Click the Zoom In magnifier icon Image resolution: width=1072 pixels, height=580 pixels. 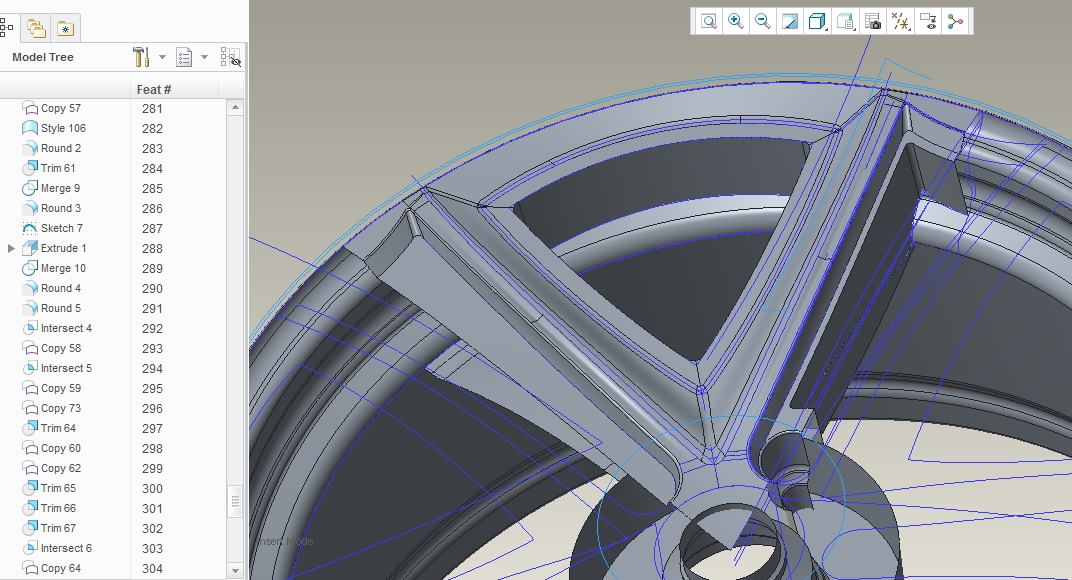(736, 21)
